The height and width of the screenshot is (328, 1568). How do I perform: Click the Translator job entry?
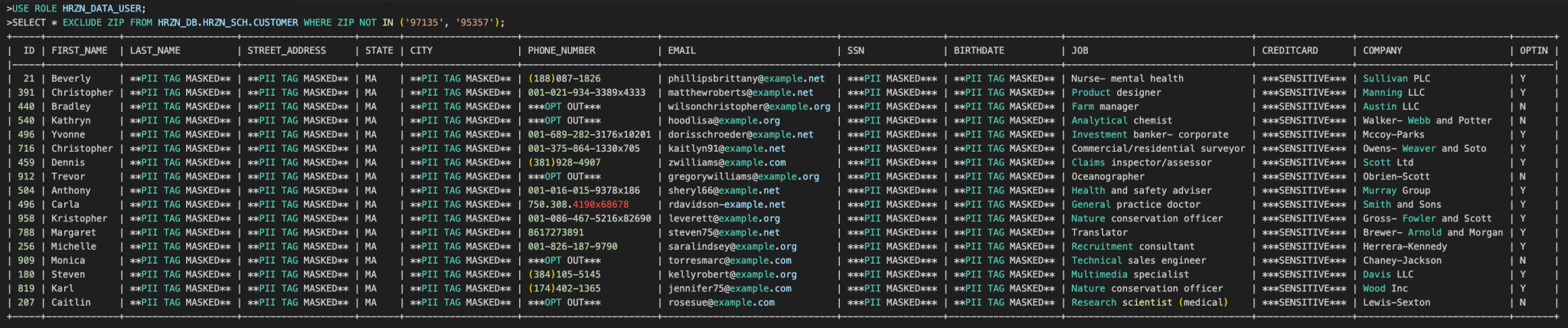(x=1099, y=232)
